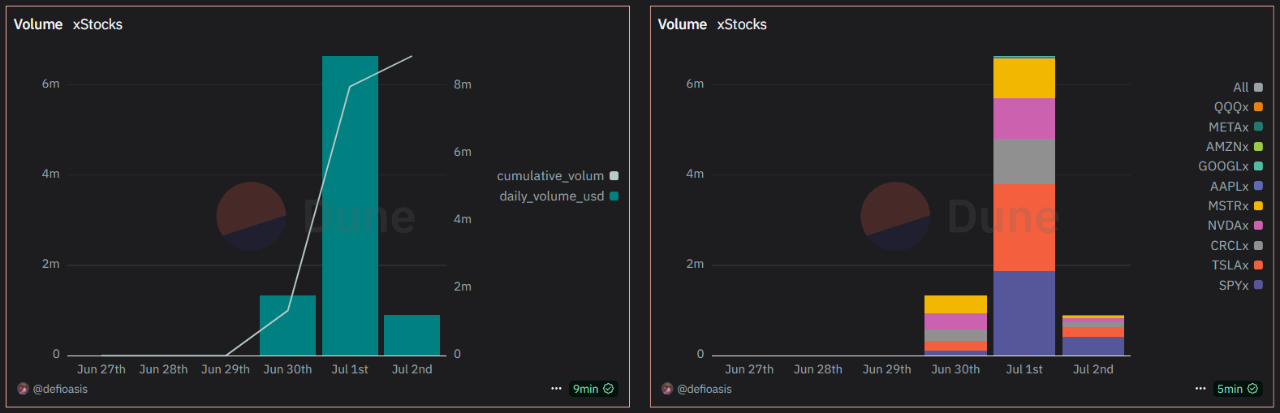Click the gray CRCLx segment of Jul 1st bar
Screen dimensions: 1280x413
[1024, 161]
